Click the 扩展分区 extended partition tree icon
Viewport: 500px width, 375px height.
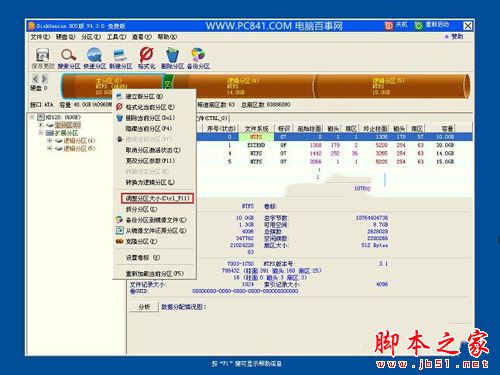(50, 133)
